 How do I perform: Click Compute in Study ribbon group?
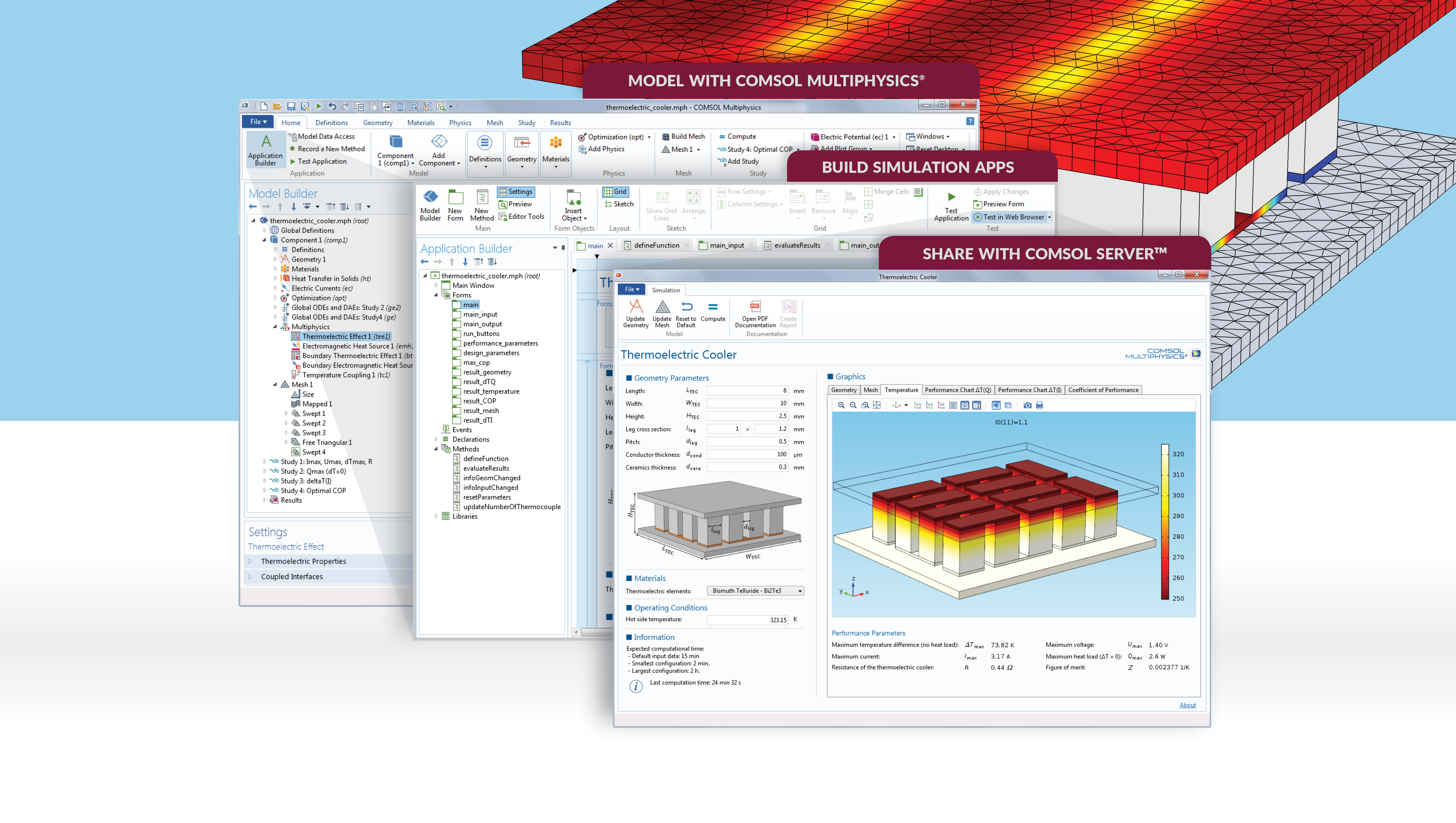pos(737,136)
